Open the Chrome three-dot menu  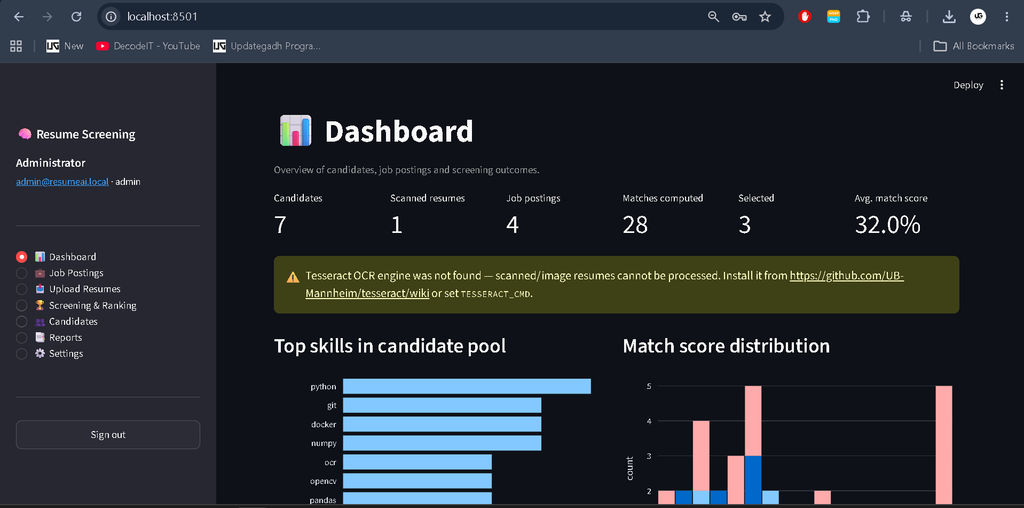pos(1006,17)
